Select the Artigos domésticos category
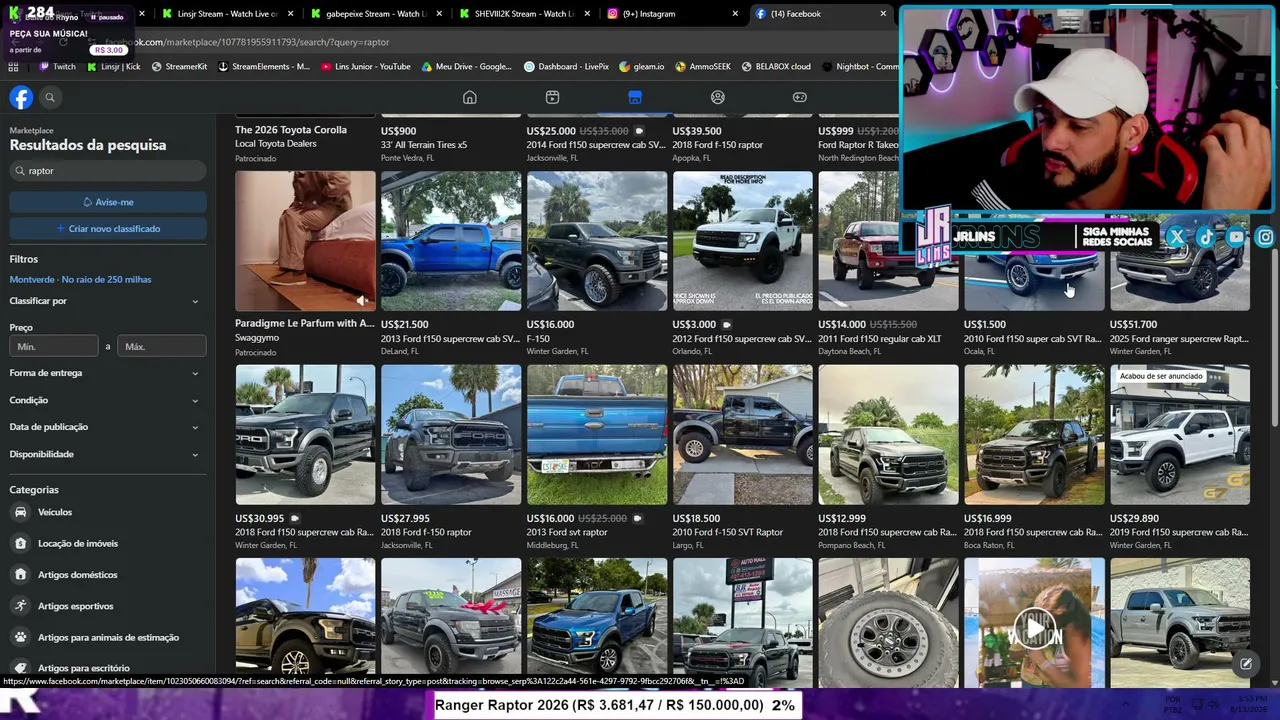Screen dimensions: 1280x720 tap(107, 575)
